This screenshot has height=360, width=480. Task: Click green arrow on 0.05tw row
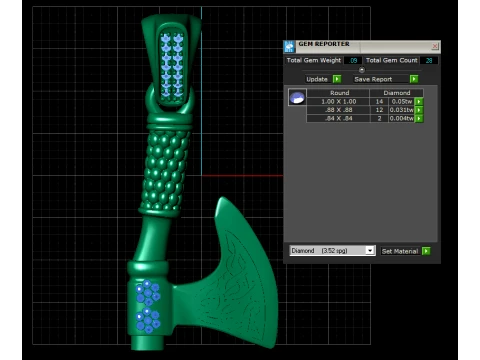point(419,101)
